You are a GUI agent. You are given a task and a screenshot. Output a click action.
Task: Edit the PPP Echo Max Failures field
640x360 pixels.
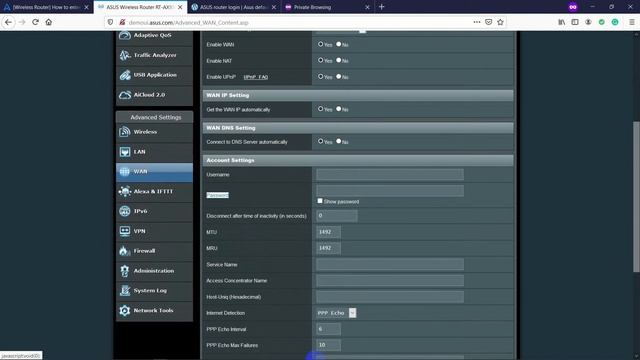328,345
